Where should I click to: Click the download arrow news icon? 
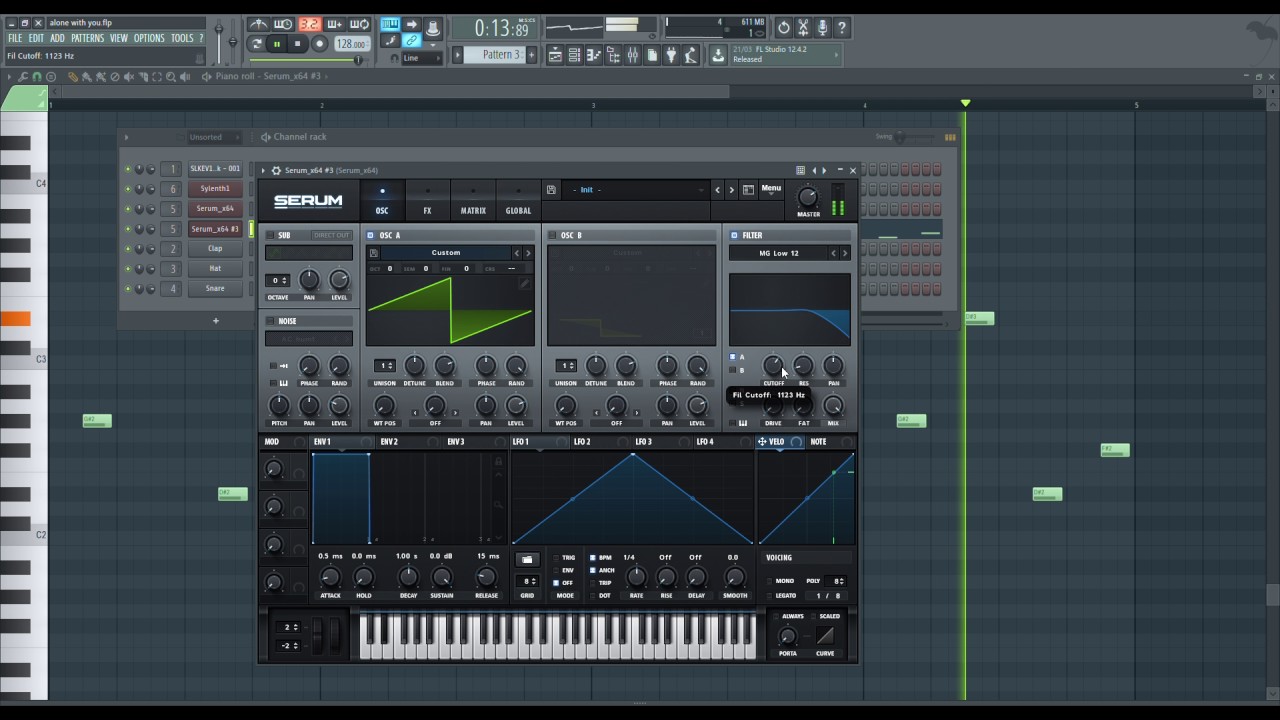718,56
